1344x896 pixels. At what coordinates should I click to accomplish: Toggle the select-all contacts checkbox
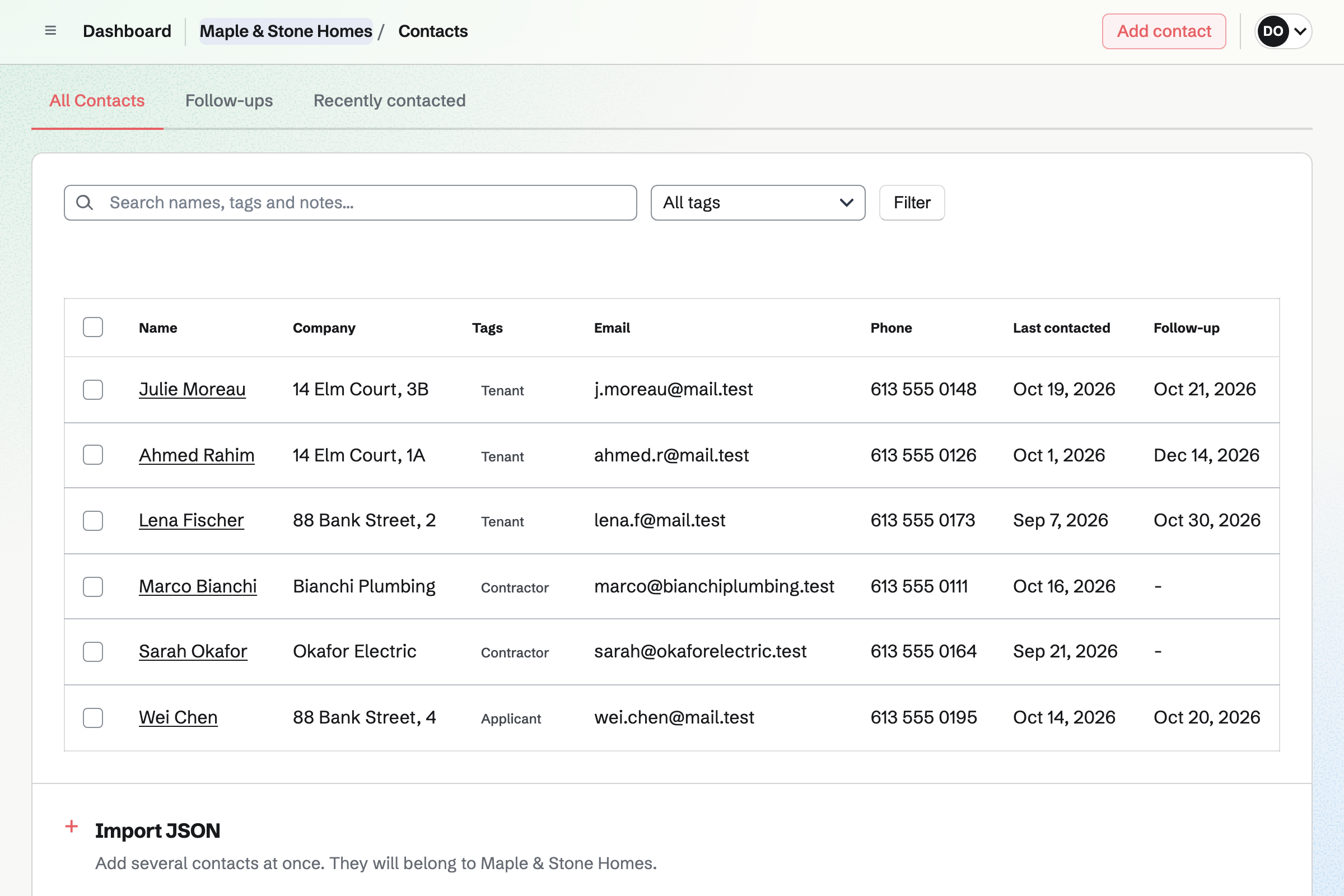point(92,328)
